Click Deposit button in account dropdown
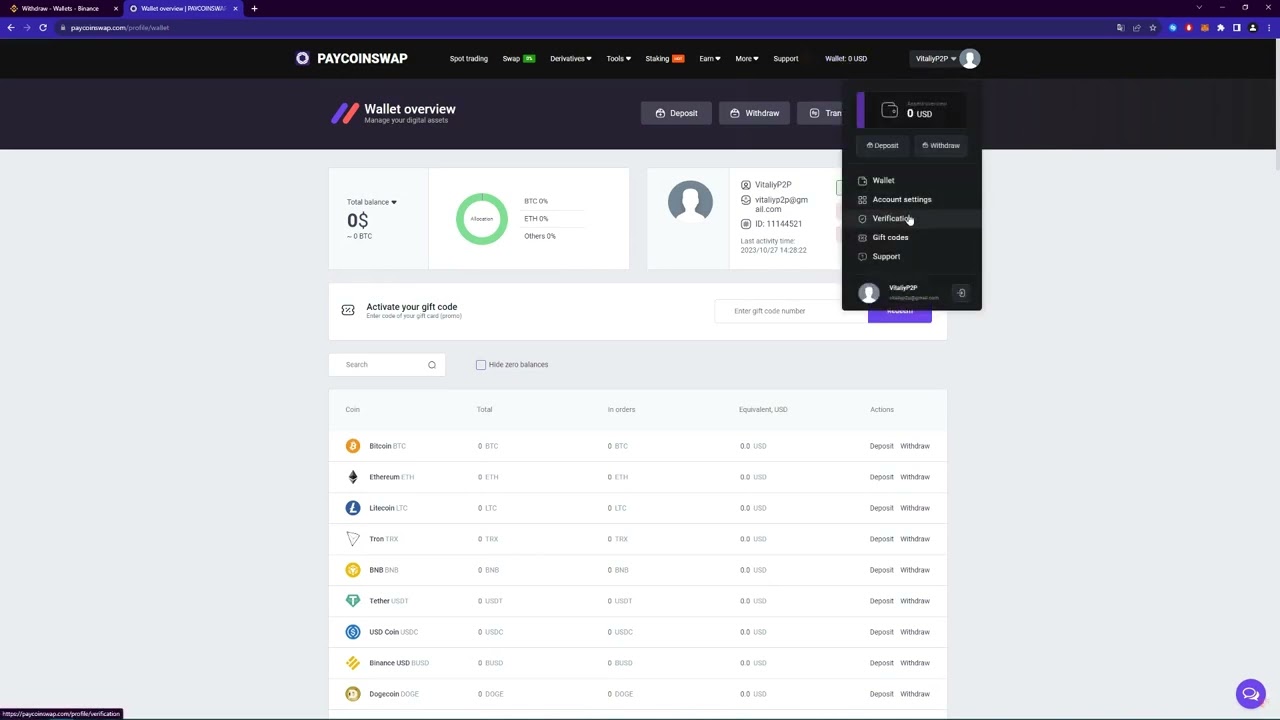 [882, 146]
